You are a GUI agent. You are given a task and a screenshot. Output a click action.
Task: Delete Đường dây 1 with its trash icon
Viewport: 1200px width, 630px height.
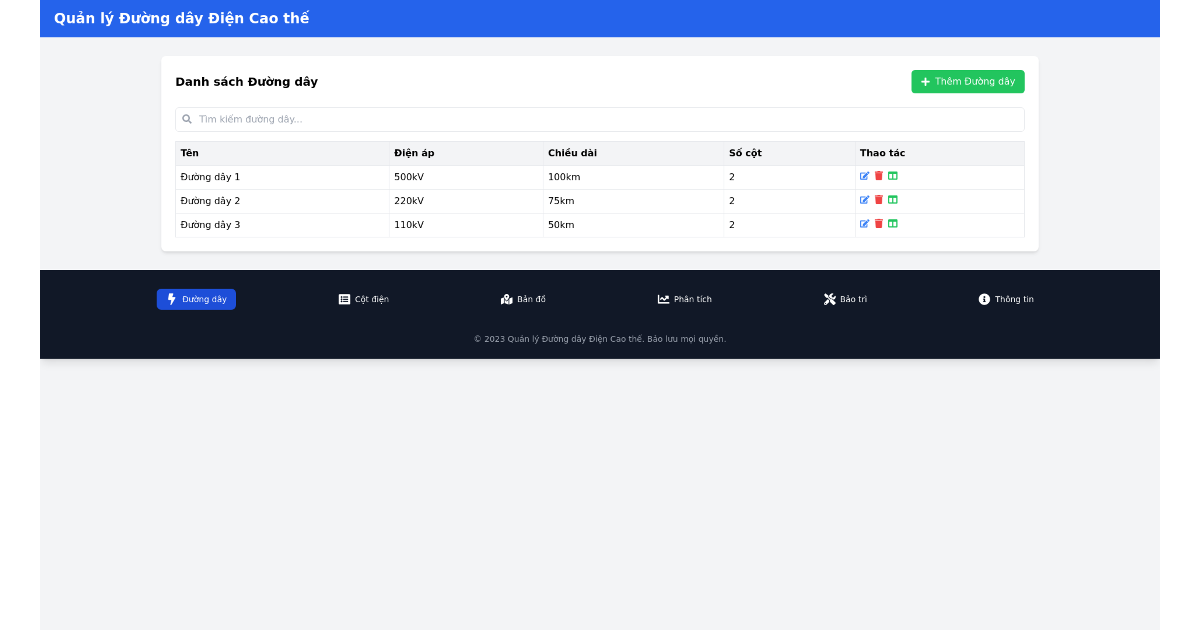click(879, 175)
